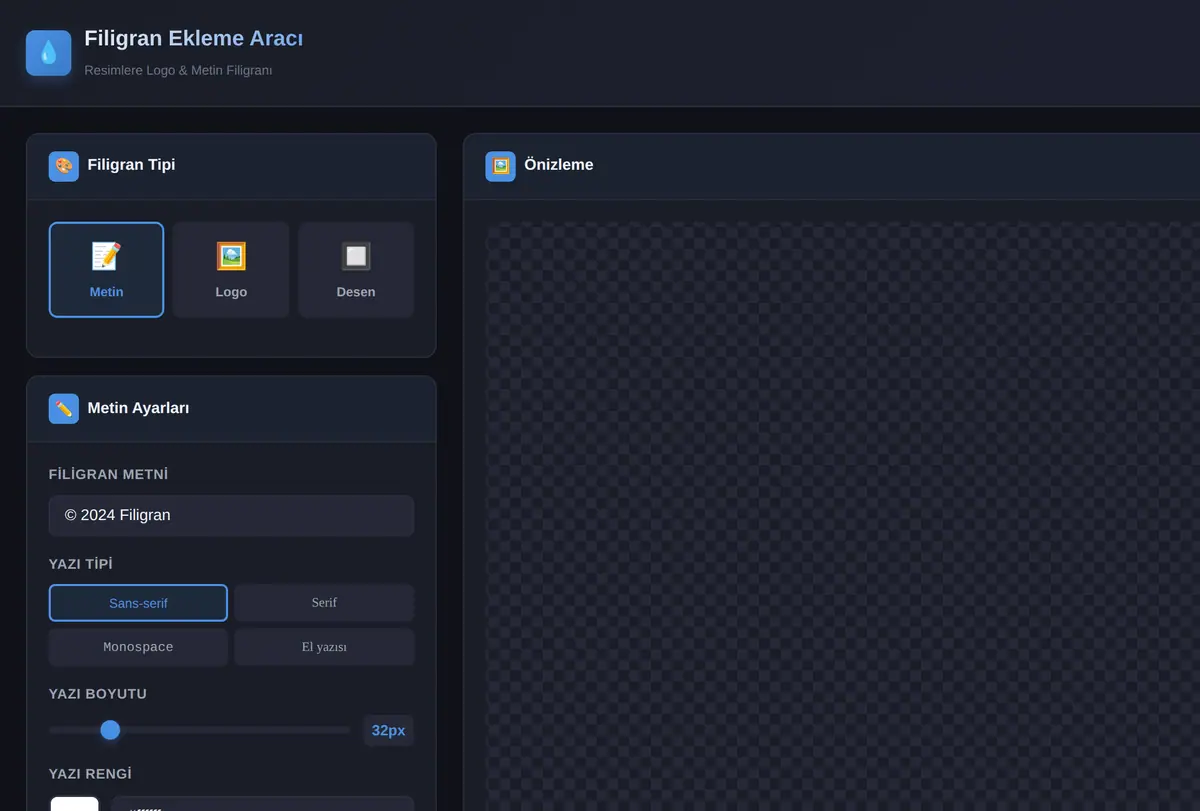Screen dimensions: 1200x811
Task: Click the water droplet app logo
Action: point(49,53)
